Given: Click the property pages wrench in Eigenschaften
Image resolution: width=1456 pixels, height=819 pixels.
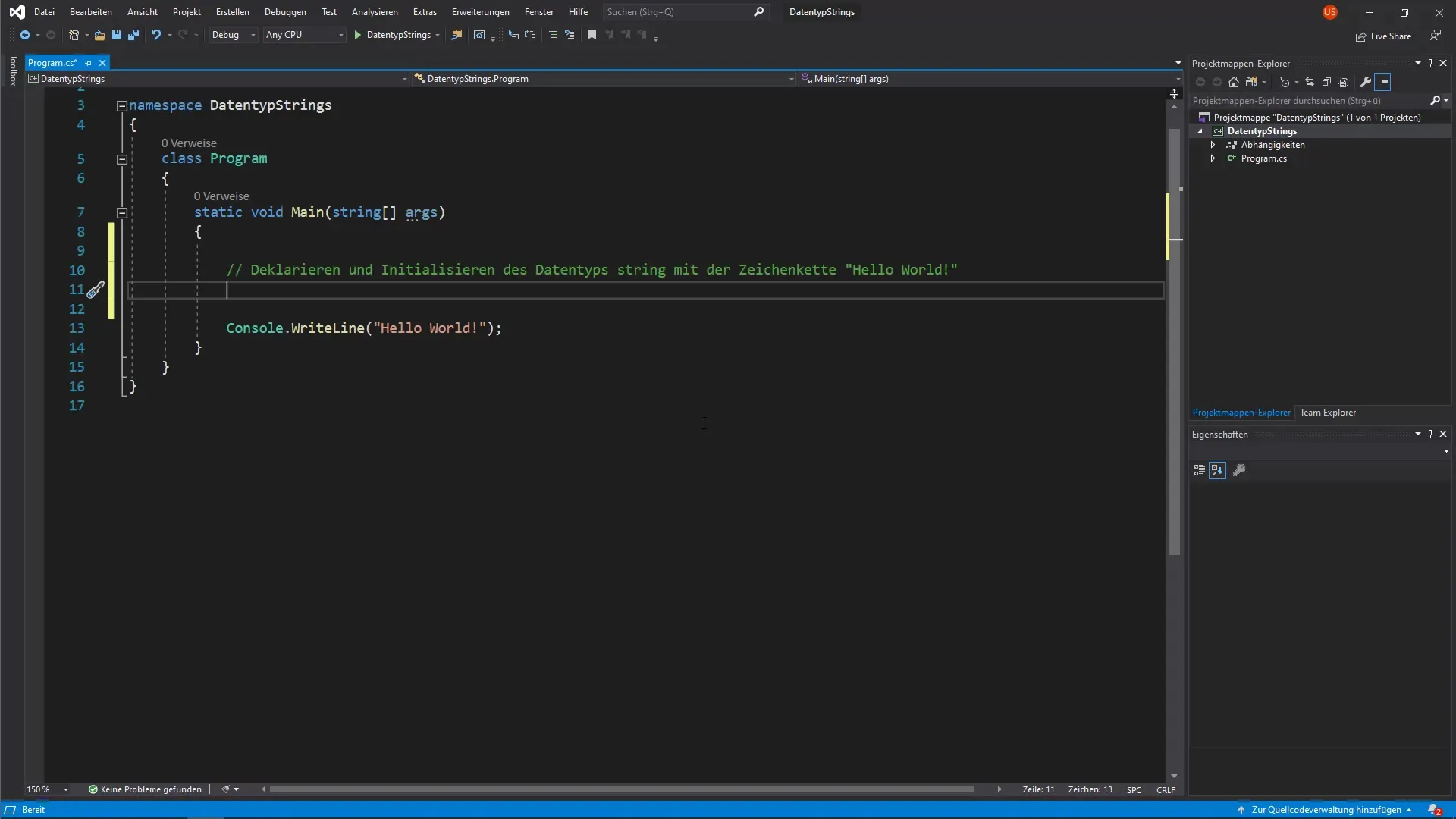Looking at the screenshot, I should click(x=1239, y=470).
